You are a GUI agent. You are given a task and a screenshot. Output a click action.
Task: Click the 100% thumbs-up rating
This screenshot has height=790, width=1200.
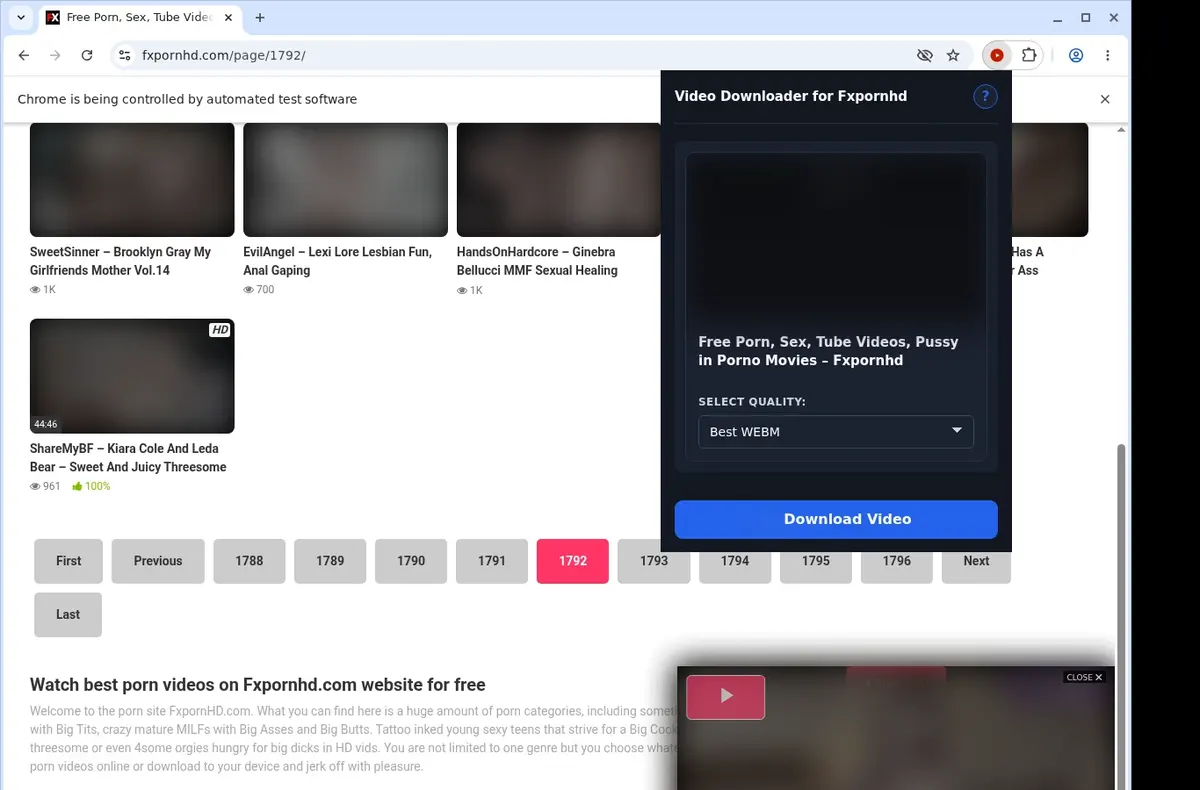(x=91, y=486)
